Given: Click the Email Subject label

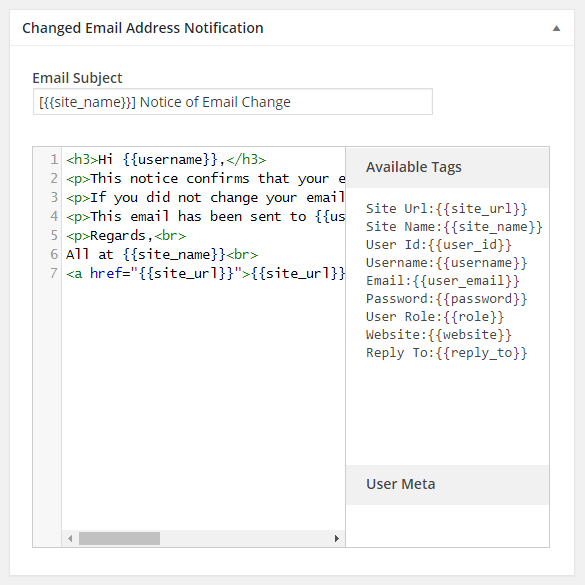Looking at the screenshot, I should coord(77,78).
